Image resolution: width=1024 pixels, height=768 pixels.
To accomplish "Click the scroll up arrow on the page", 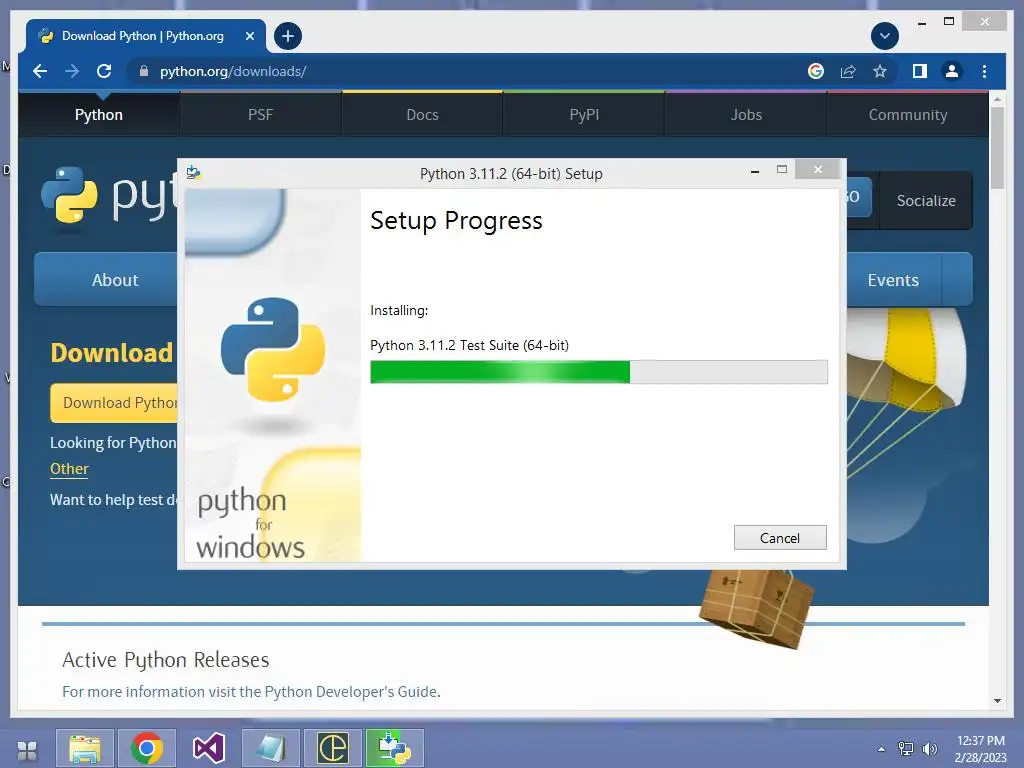I will [x=997, y=99].
